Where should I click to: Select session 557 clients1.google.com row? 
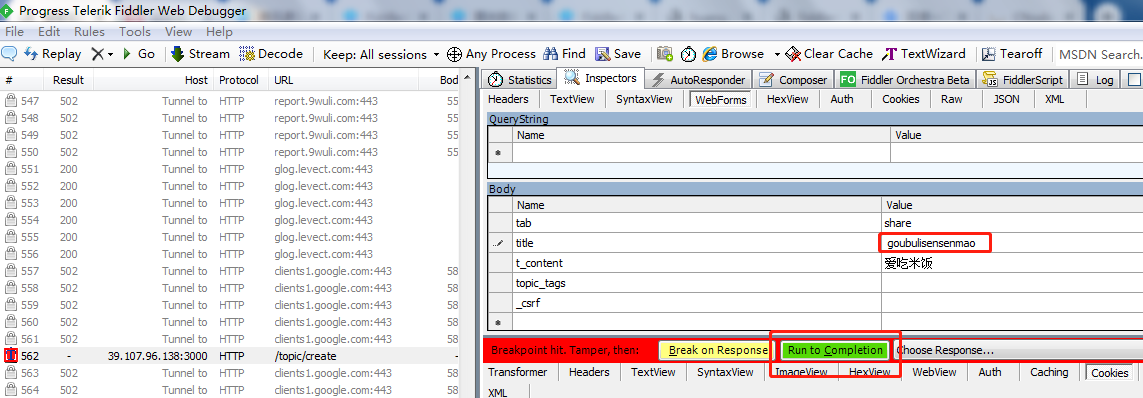point(230,271)
